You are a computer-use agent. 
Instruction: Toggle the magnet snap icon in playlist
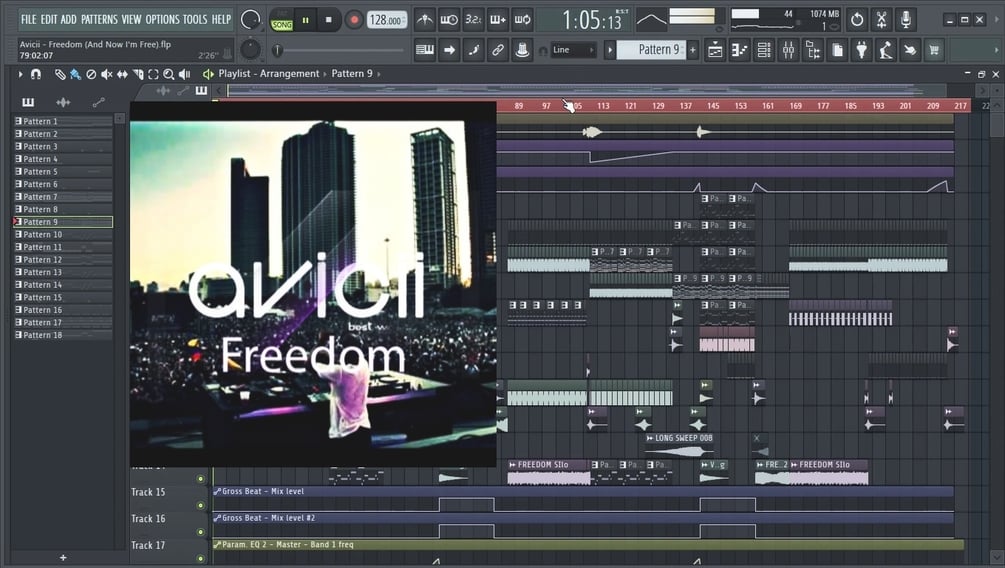click(x=36, y=74)
